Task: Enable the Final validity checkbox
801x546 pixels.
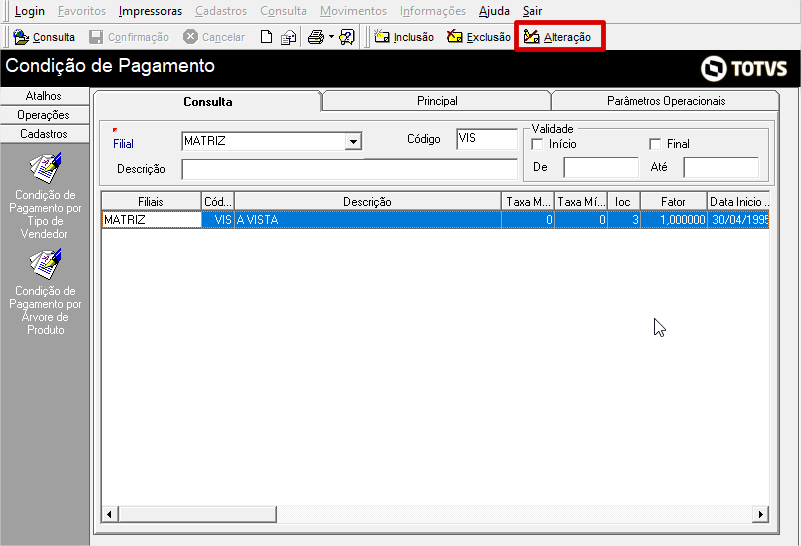Action: tap(655, 144)
